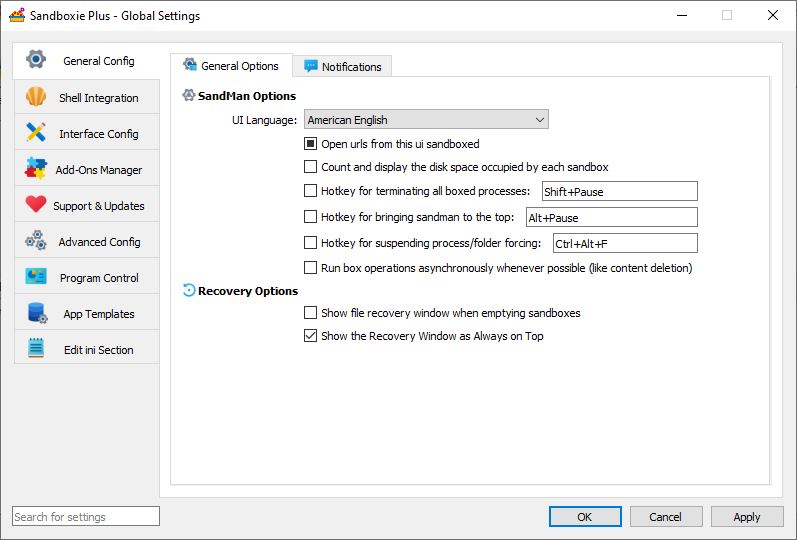Image resolution: width=797 pixels, height=540 pixels.
Task: Click the App Templates database icon
Action: point(37,313)
